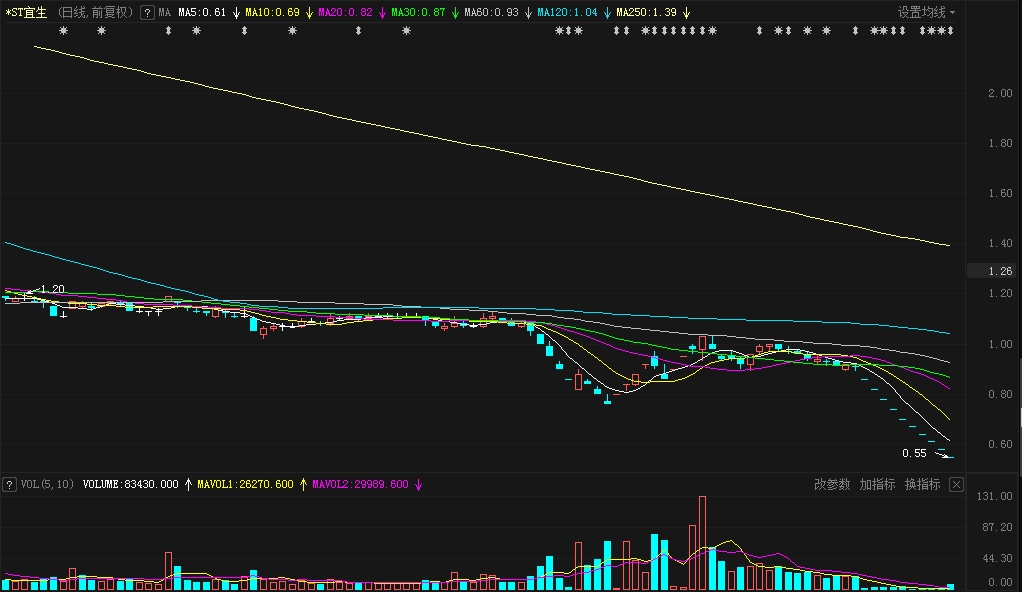
Task: Close the volume indicator panel
Action: (x=956, y=485)
